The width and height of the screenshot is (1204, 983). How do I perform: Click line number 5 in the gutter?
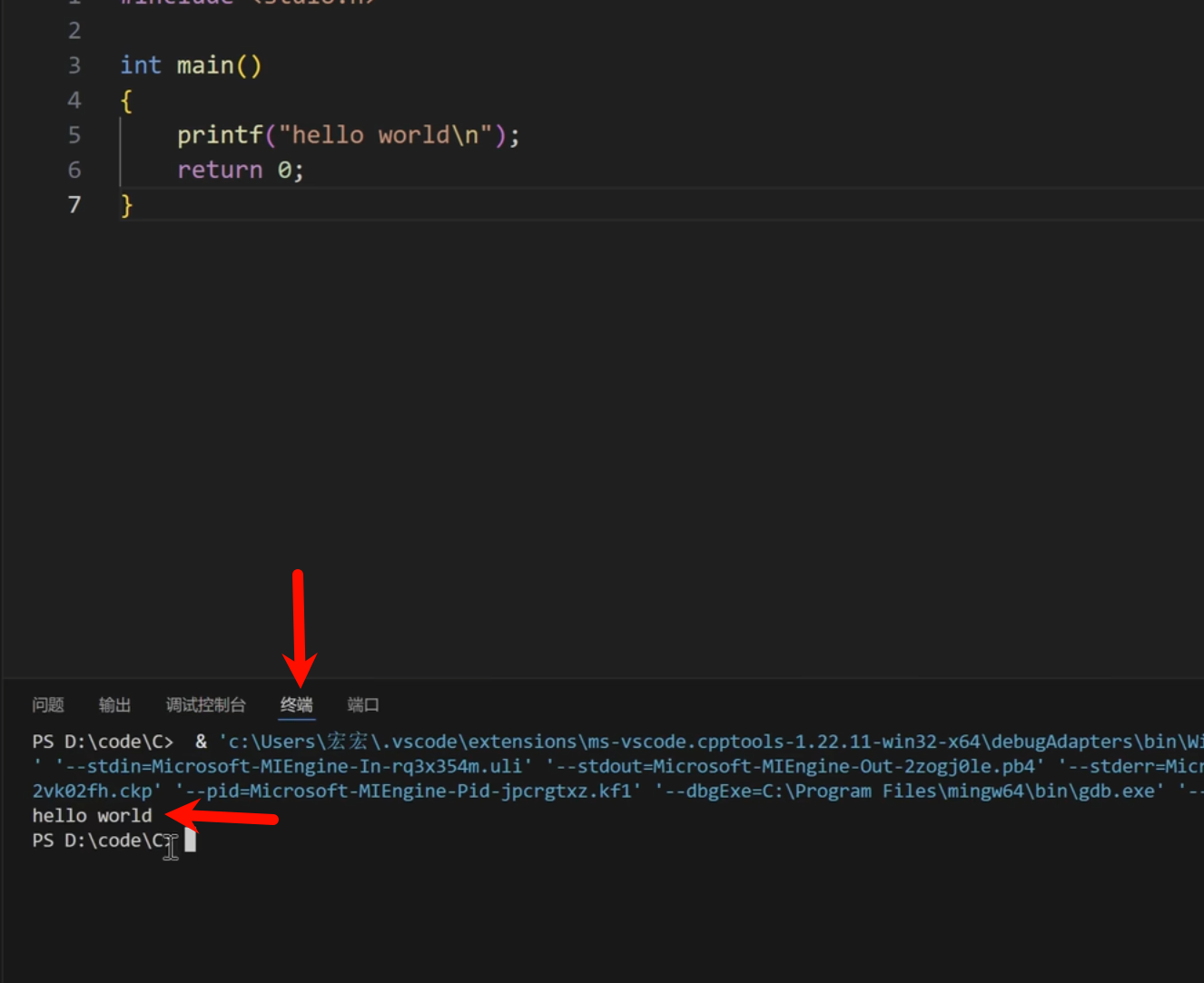[74, 135]
